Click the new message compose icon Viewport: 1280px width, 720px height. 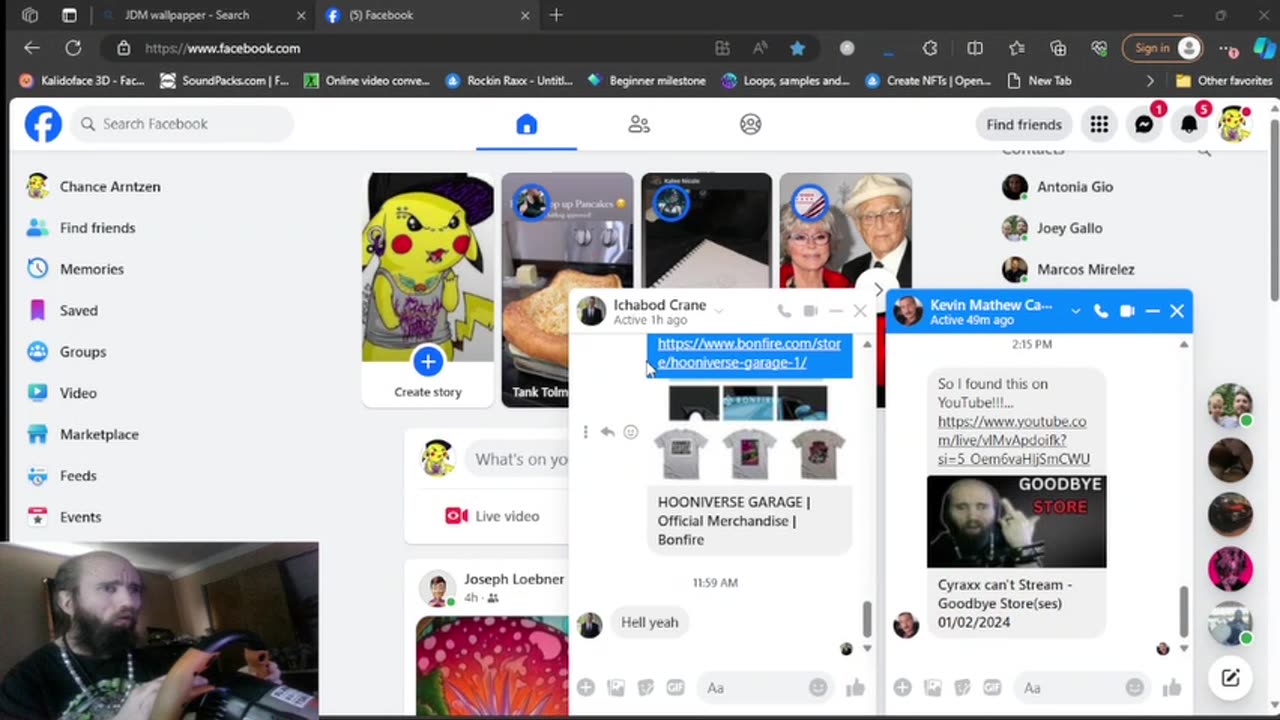tap(1231, 678)
